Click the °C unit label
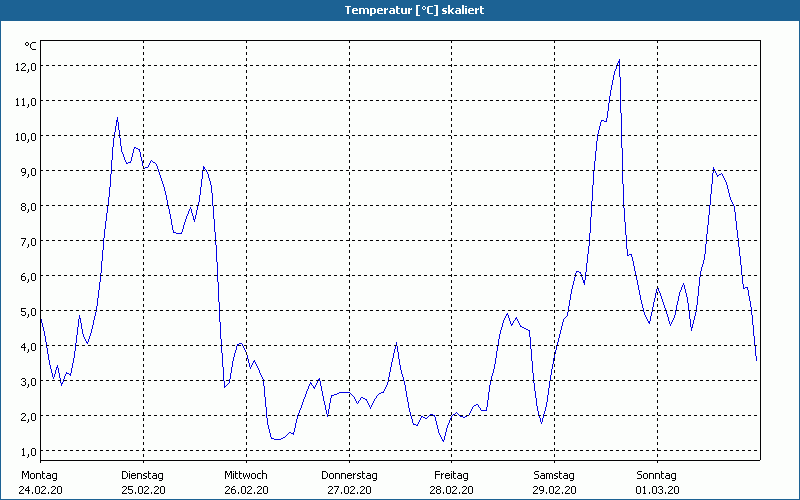Image resolution: width=800 pixels, height=500 pixels. (30, 46)
